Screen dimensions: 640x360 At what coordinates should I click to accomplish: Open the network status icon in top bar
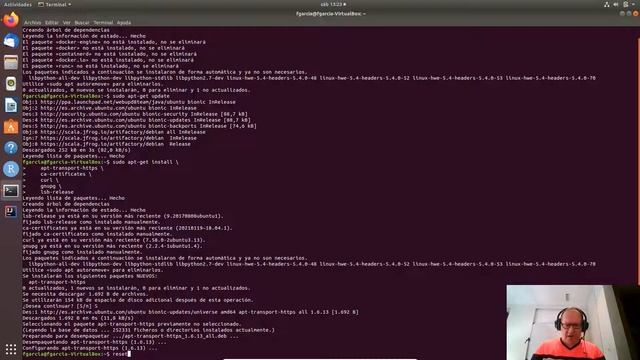point(607,4)
